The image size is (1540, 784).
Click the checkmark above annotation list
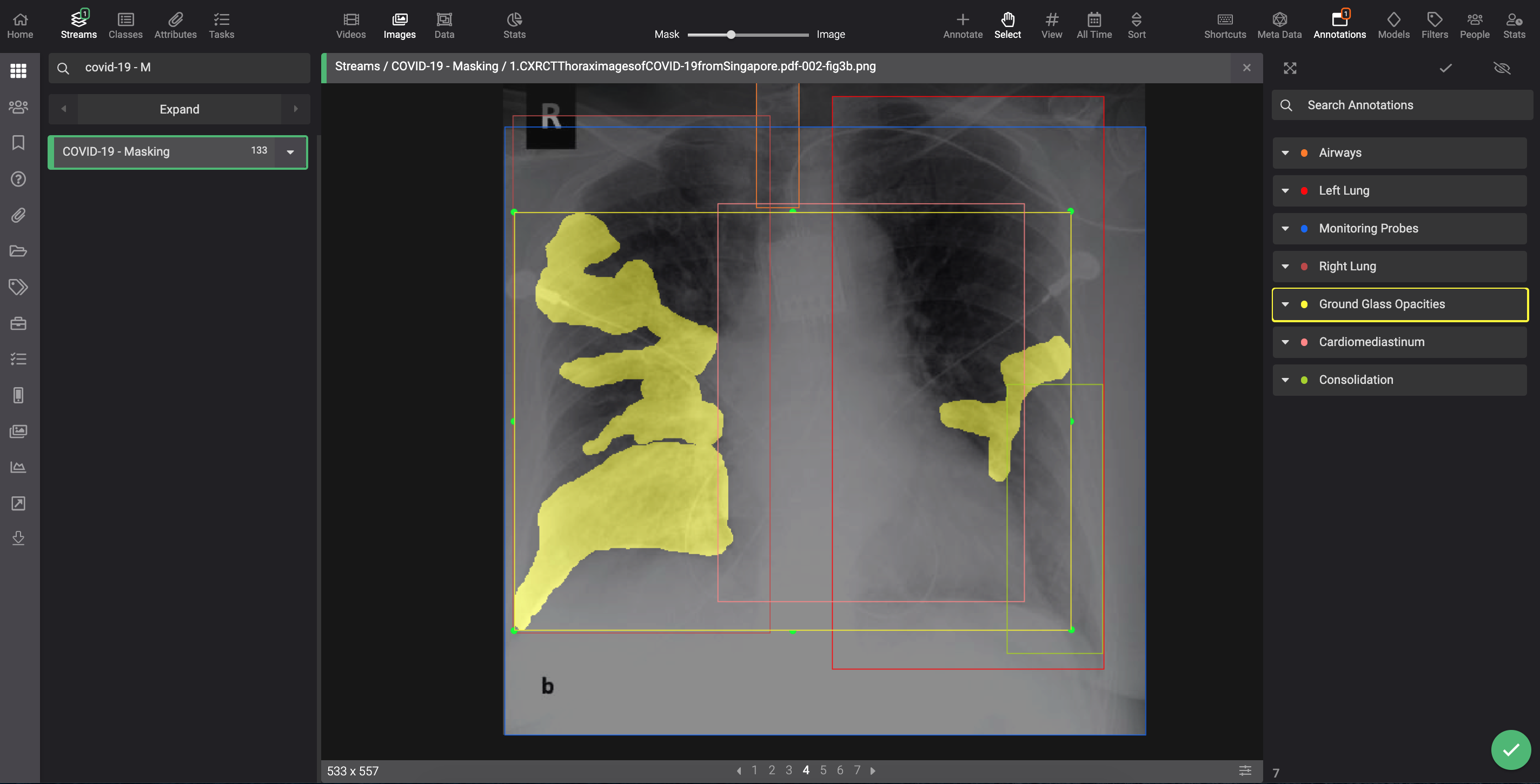1445,68
